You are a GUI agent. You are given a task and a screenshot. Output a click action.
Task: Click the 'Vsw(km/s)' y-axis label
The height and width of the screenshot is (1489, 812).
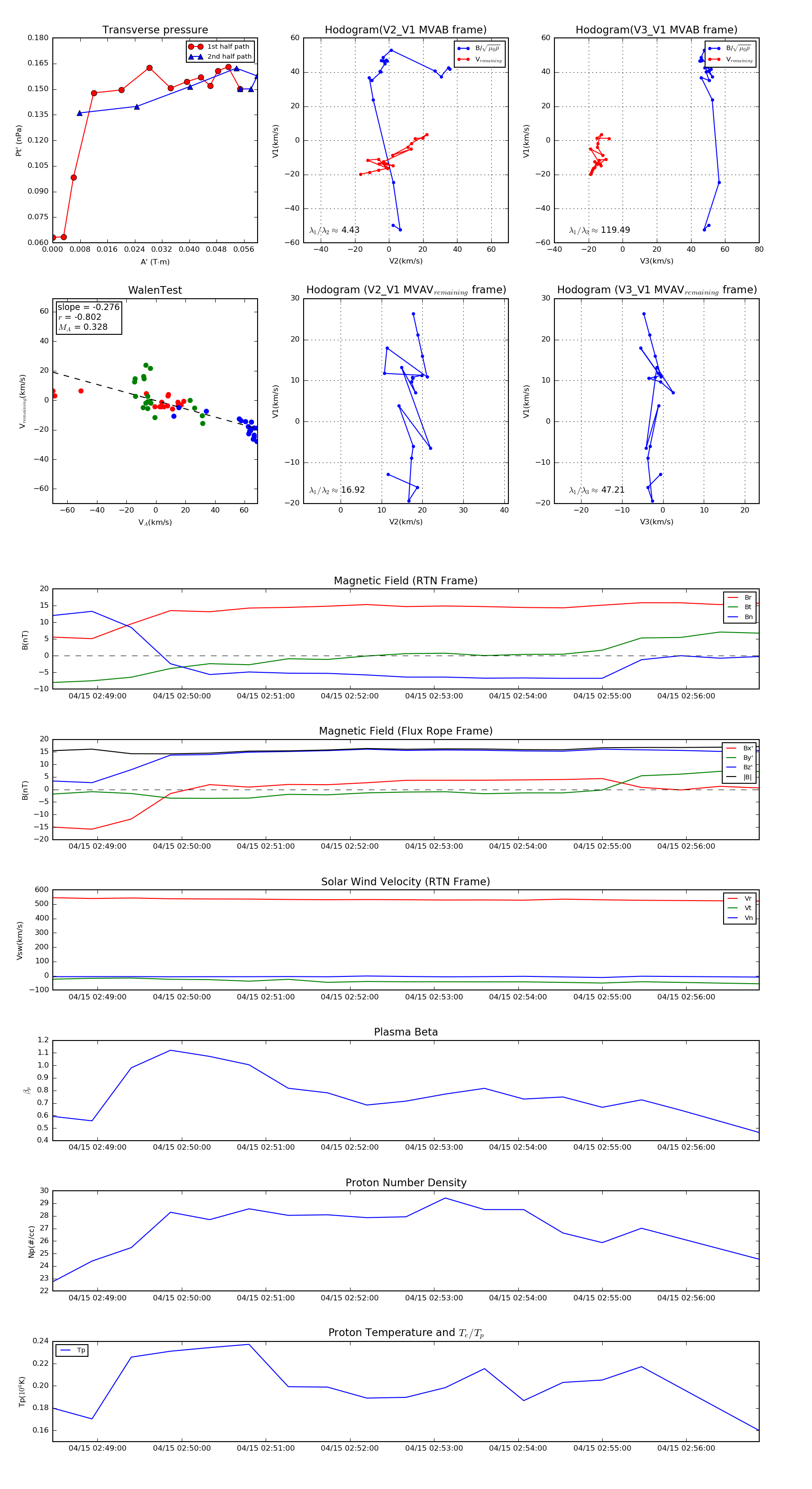(20, 940)
